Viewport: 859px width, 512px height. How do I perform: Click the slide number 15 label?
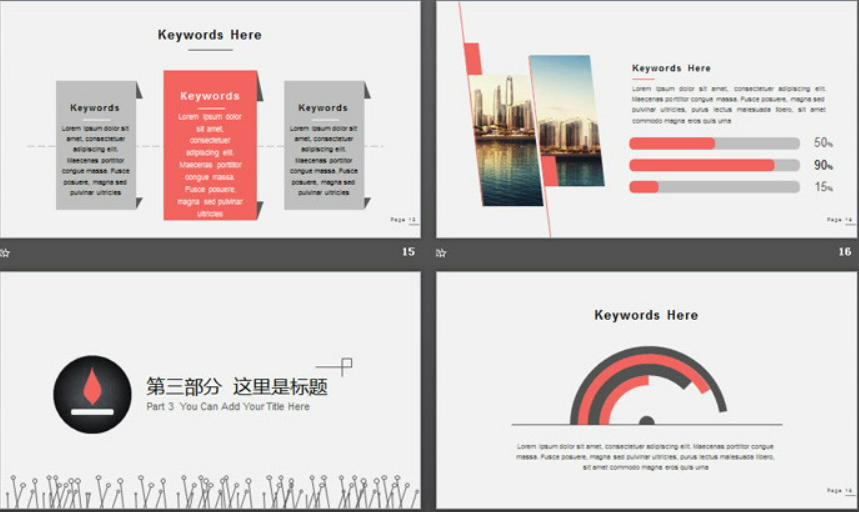[408, 252]
